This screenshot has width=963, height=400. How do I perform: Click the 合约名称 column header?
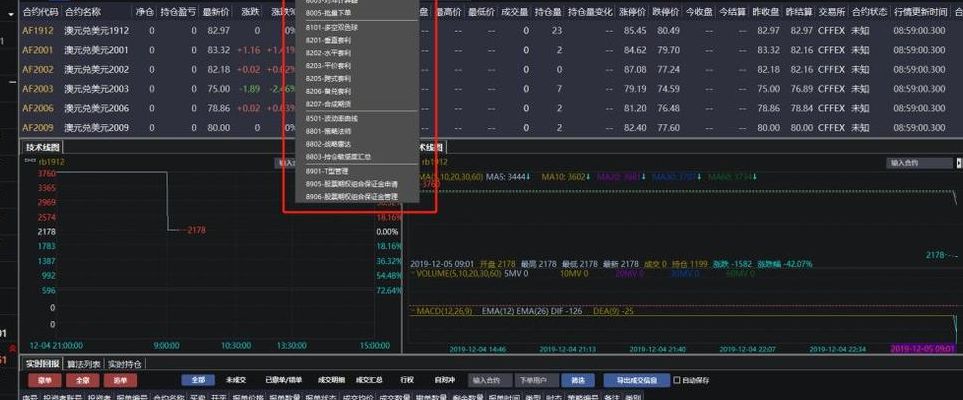(84, 12)
